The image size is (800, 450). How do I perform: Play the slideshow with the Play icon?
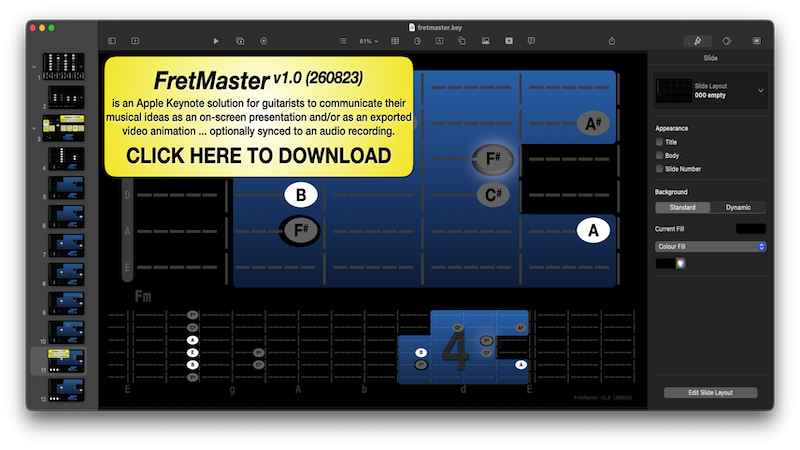point(216,41)
